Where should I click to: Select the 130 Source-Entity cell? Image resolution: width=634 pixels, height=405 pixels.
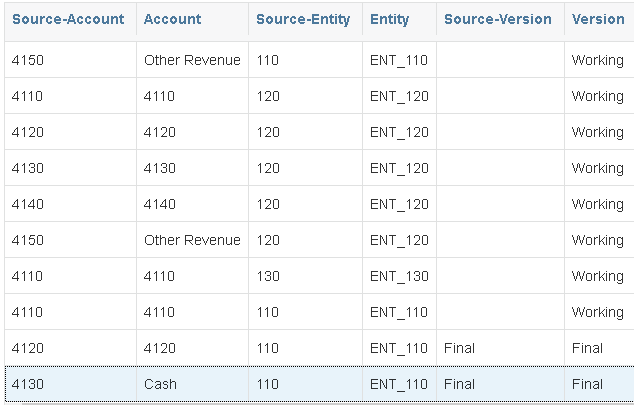(268, 276)
